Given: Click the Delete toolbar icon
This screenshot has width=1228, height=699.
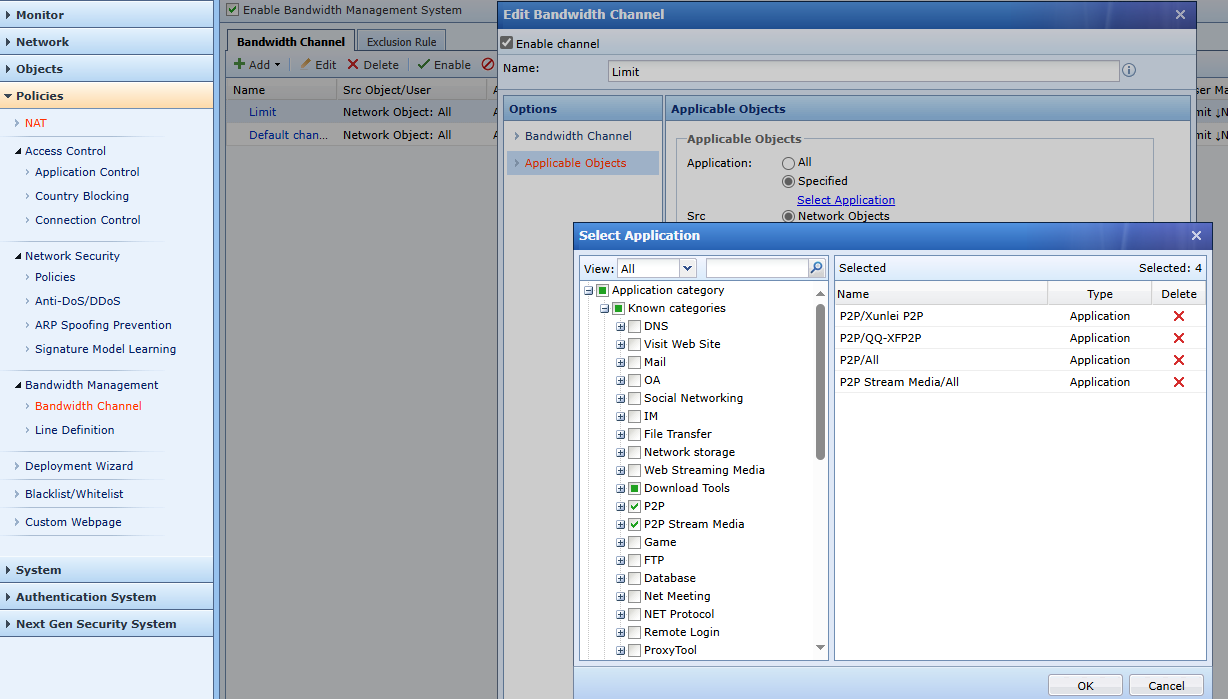Looking at the screenshot, I should tap(353, 64).
